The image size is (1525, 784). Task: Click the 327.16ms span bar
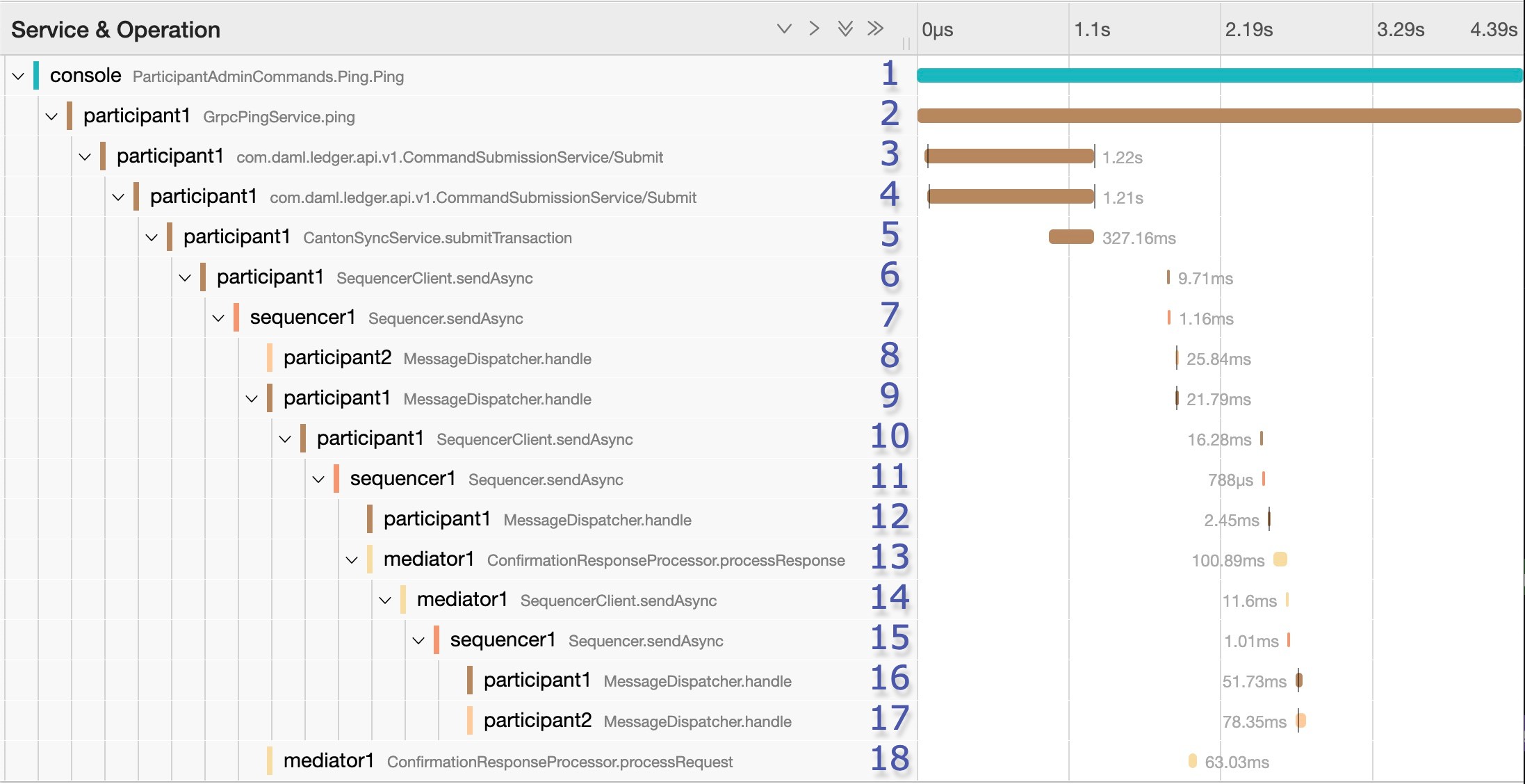point(1070,237)
